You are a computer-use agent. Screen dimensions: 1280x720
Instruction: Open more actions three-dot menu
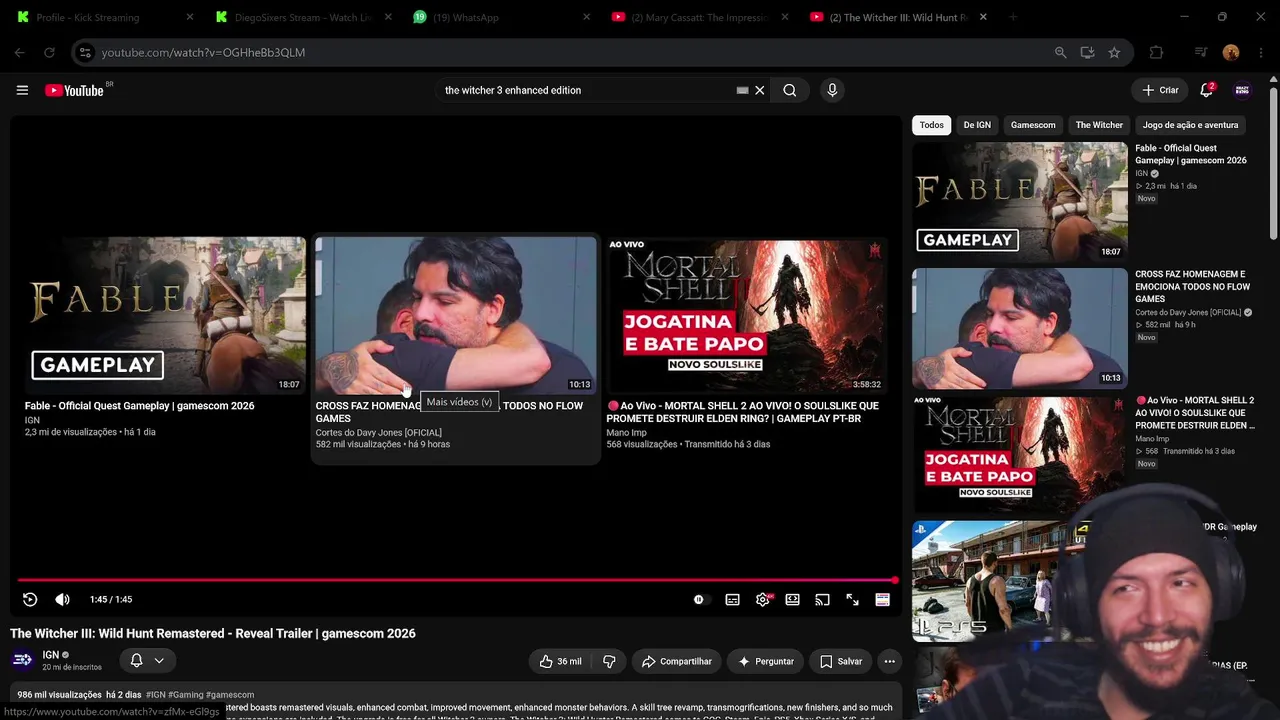[x=889, y=661]
